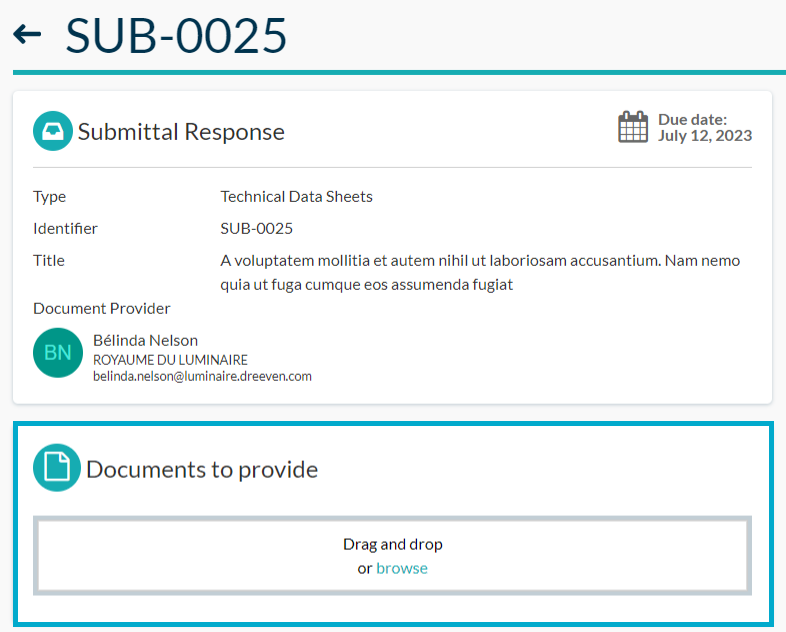
Task: Click the belinda.nelson email address
Action: (x=202, y=377)
